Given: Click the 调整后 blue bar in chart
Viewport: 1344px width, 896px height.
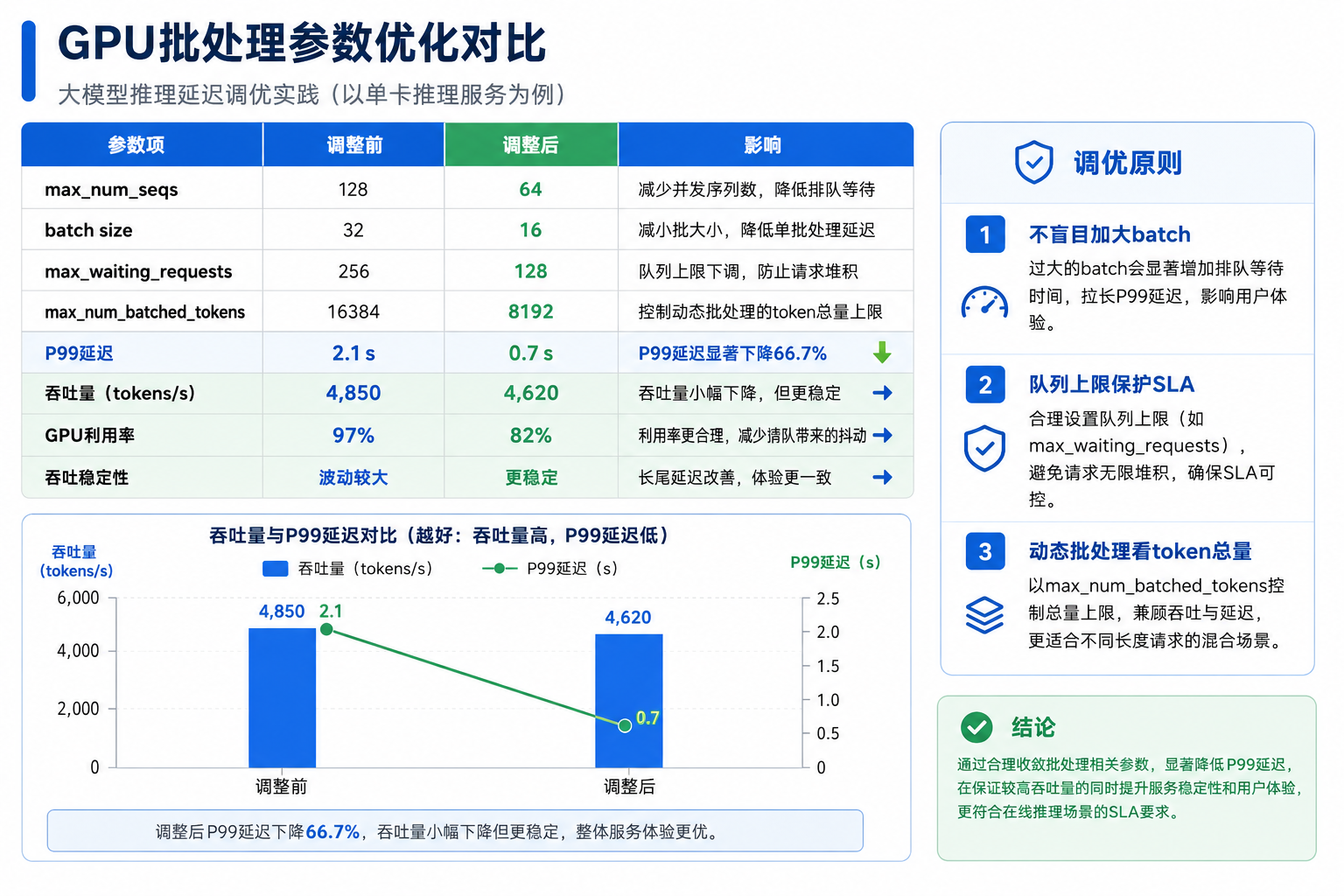Looking at the screenshot, I should click(628, 701).
